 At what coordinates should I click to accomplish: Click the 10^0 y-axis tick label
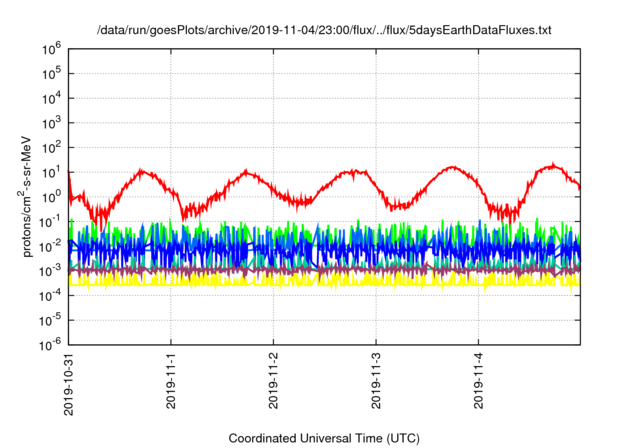click(52, 197)
